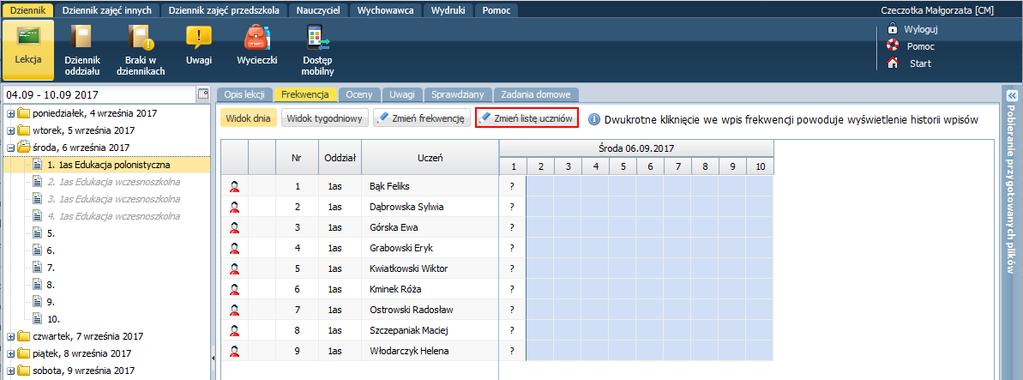Image resolution: width=1023 pixels, height=380 pixels.
Task: Click document icon of lesson 5.
Action: pos(38,233)
